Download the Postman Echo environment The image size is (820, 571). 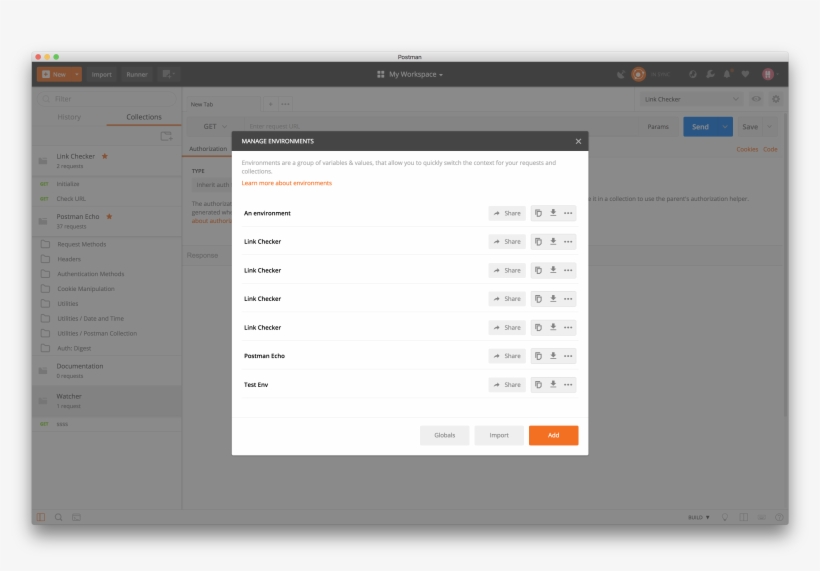tap(553, 356)
